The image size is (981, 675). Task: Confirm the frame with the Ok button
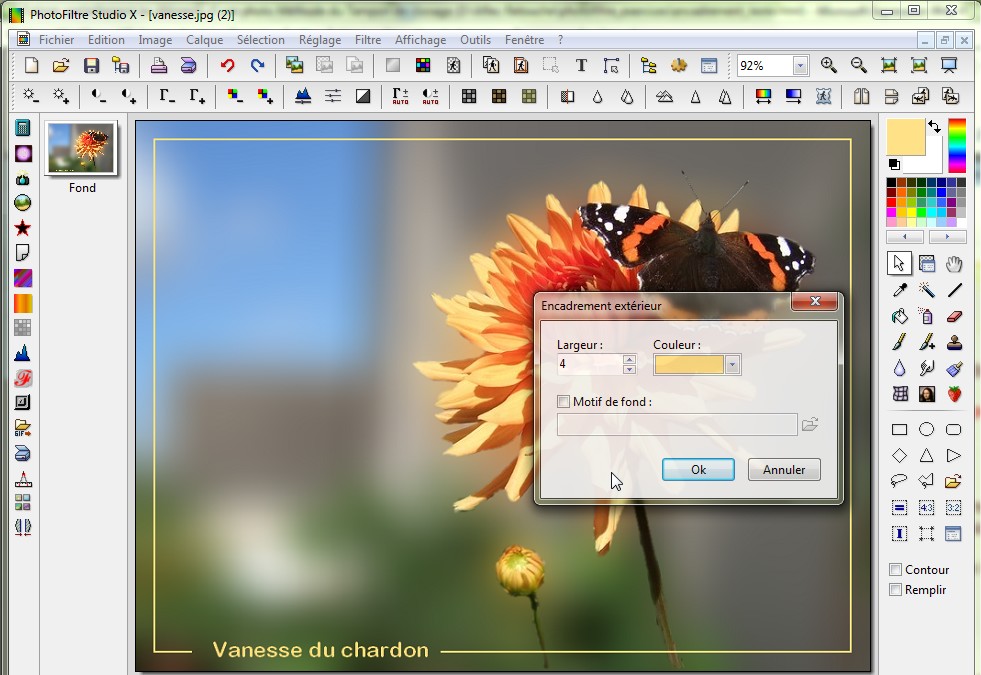(698, 470)
